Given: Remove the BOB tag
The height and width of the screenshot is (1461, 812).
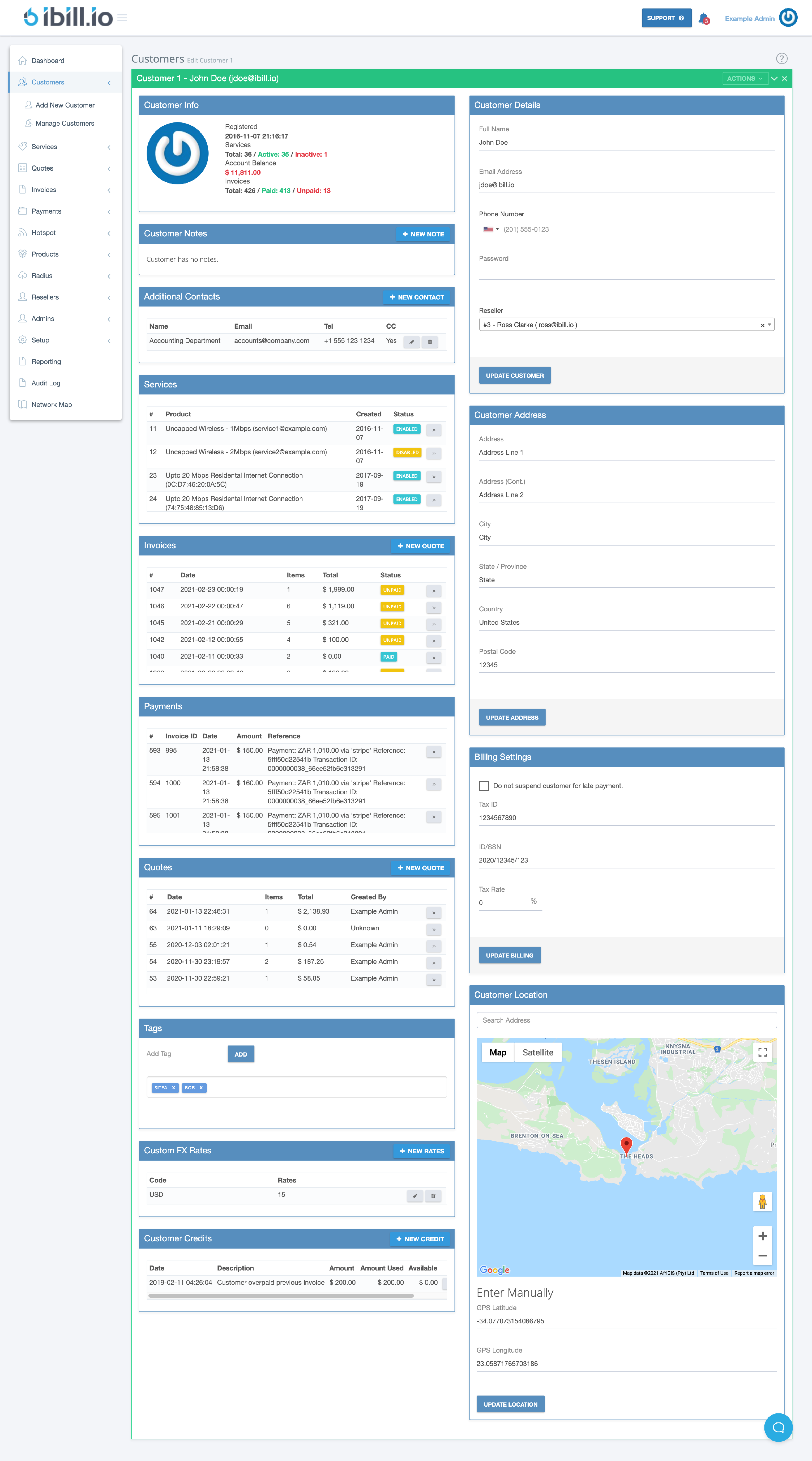Looking at the screenshot, I should (x=201, y=1087).
